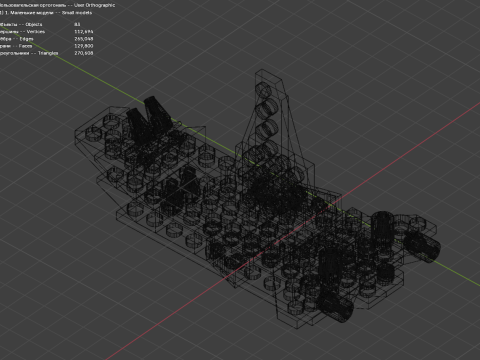Click the Small models collection label

(x=46, y=13)
